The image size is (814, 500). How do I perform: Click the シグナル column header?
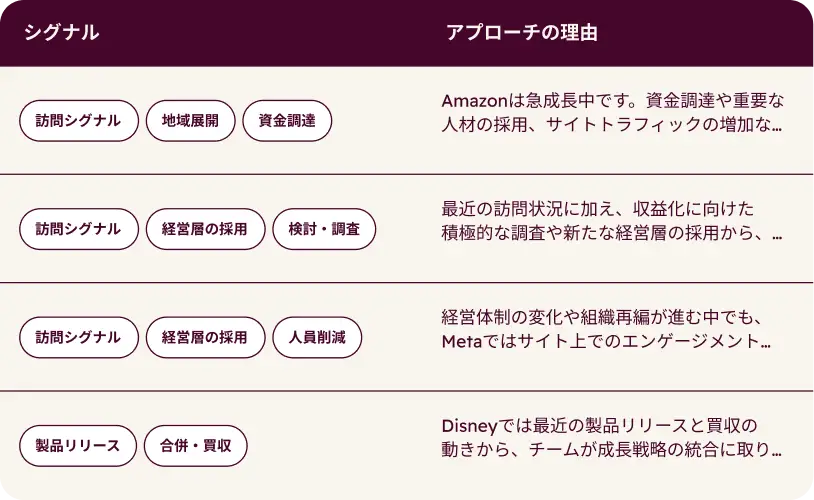click(61, 33)
